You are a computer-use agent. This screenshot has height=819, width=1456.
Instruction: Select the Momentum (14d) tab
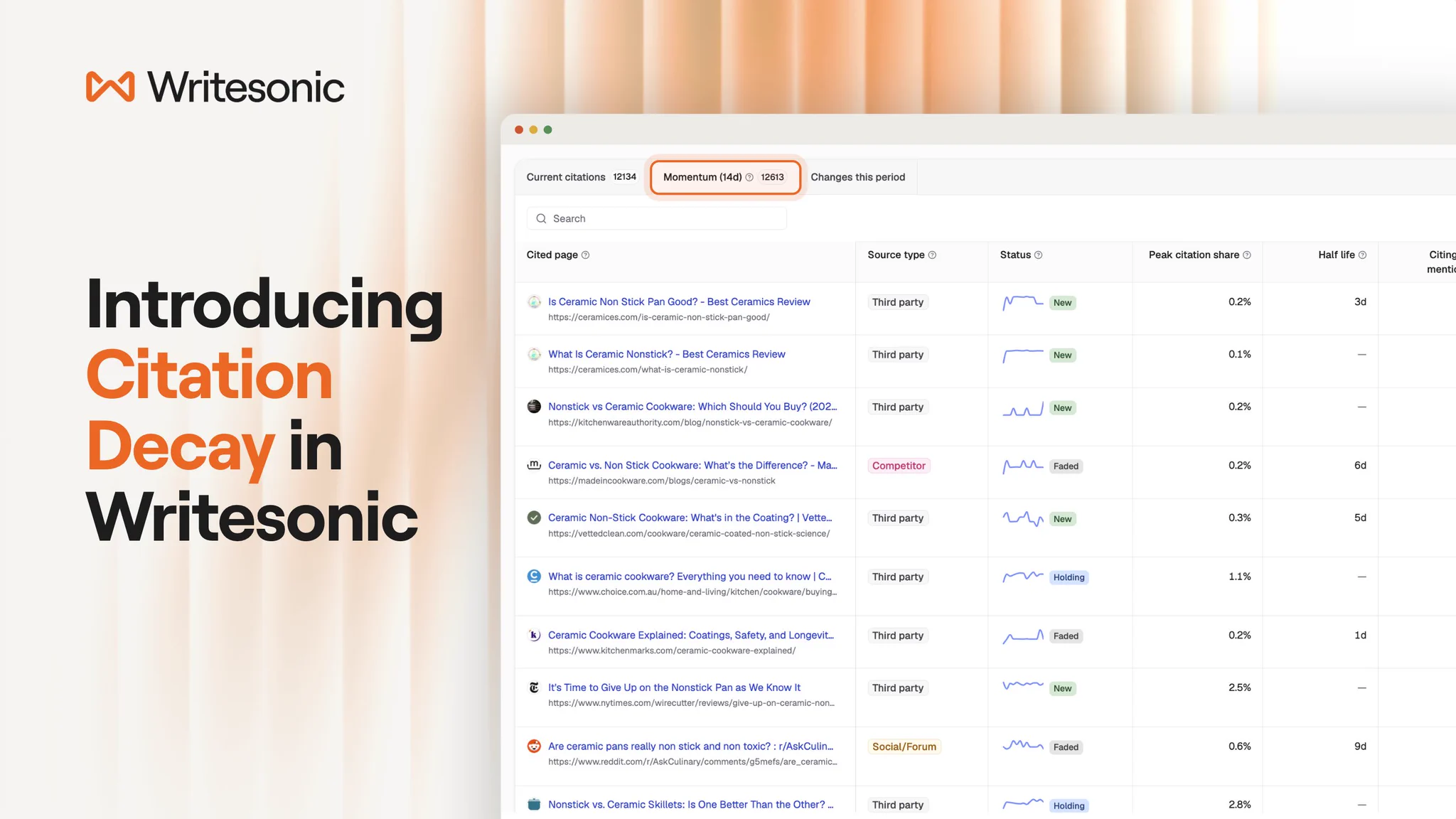[725, 178]
